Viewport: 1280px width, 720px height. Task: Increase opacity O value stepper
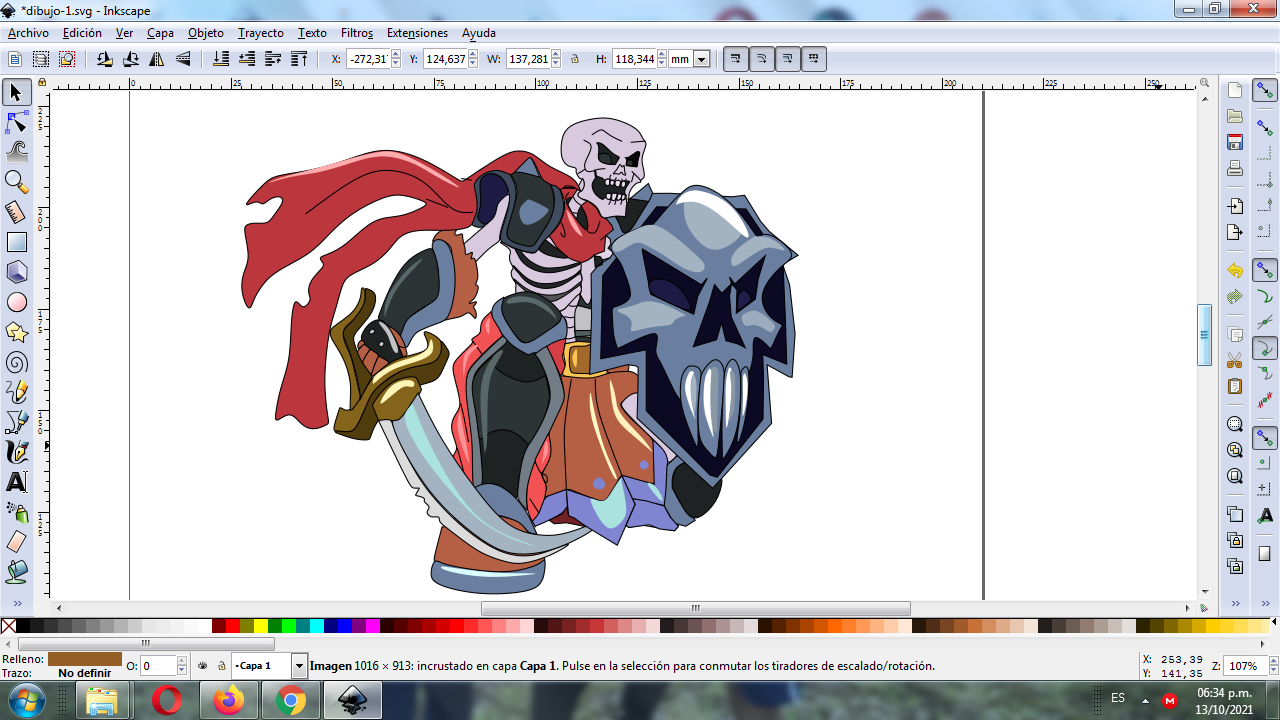coord(182,661)
